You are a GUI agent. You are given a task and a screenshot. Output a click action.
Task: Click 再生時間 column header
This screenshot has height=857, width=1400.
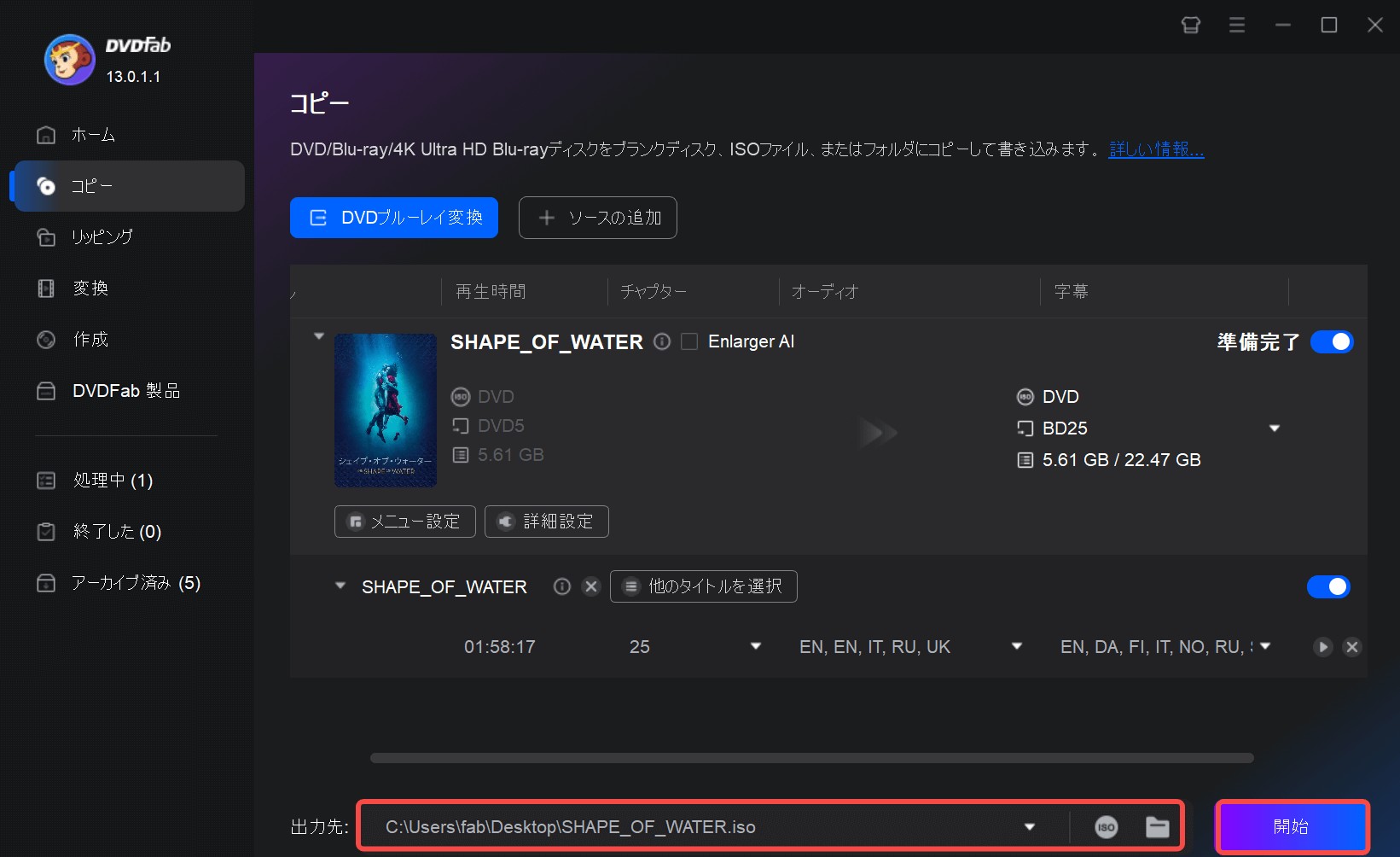491,291
